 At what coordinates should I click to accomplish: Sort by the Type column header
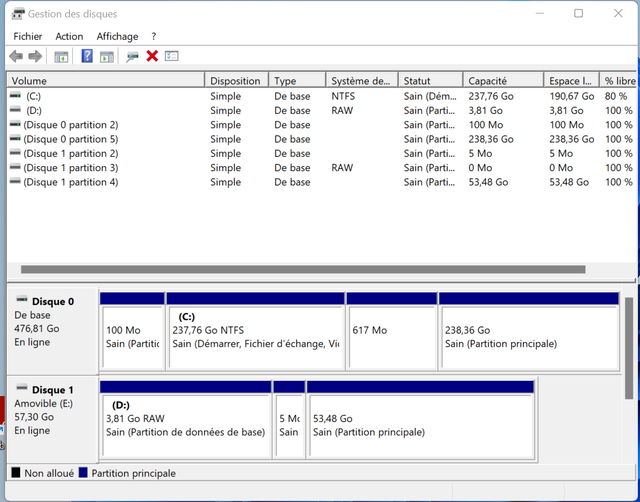tap(297, 80)
